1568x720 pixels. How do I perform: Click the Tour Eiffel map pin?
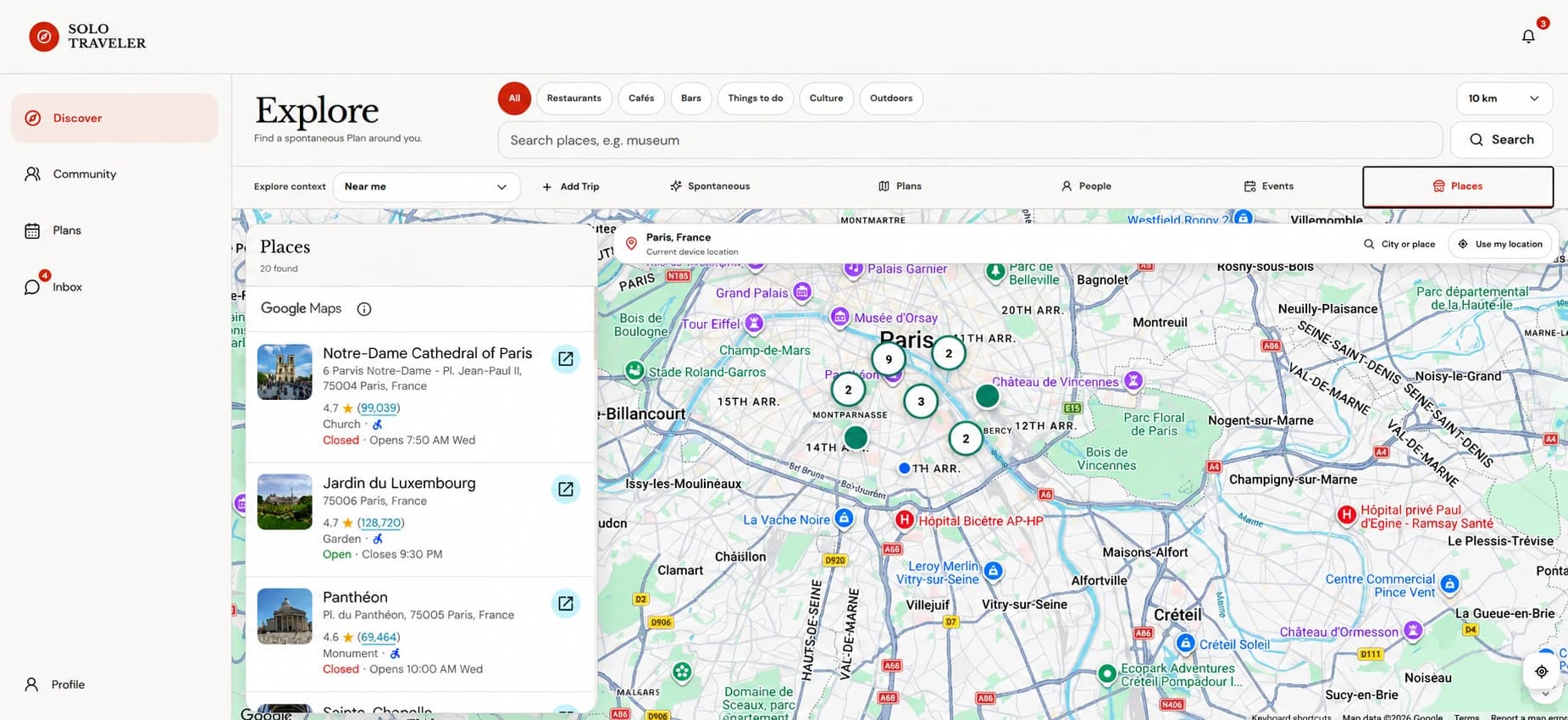pos(754,323)
